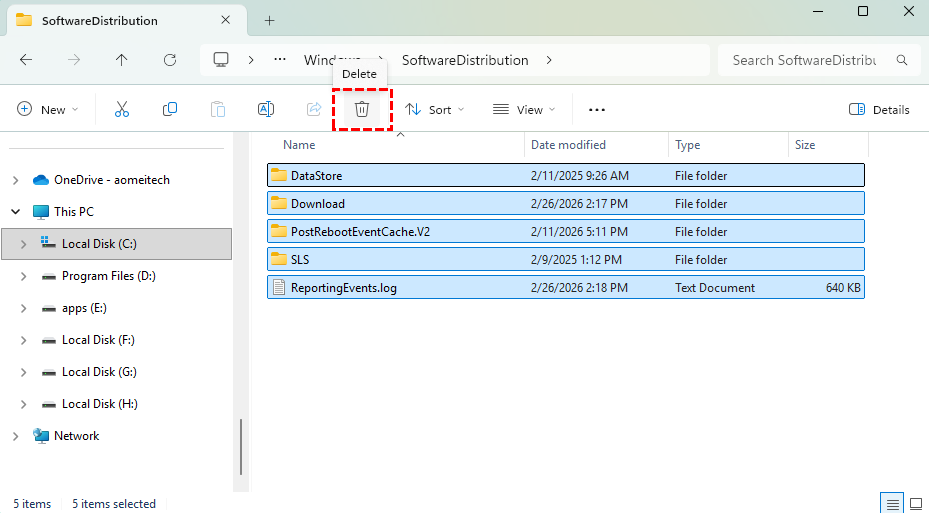Click the Delete trash can icon
Screen dimensions: 929x513
(362, 109)
